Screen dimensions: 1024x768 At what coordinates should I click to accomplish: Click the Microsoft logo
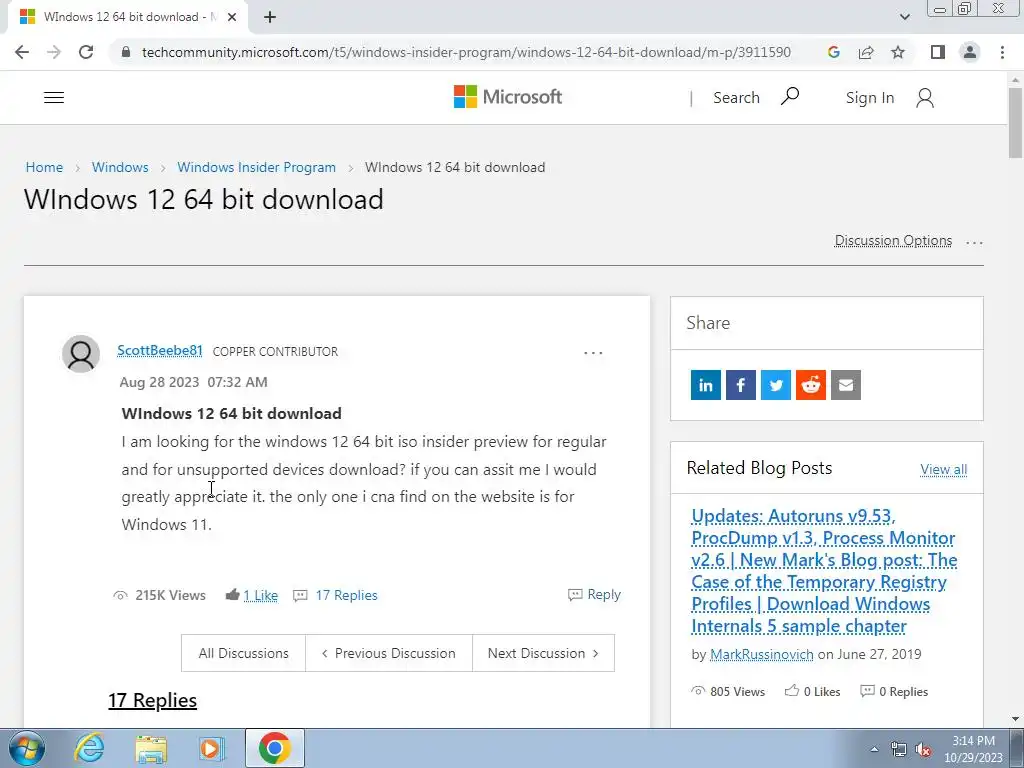click(x=507, y=97)
